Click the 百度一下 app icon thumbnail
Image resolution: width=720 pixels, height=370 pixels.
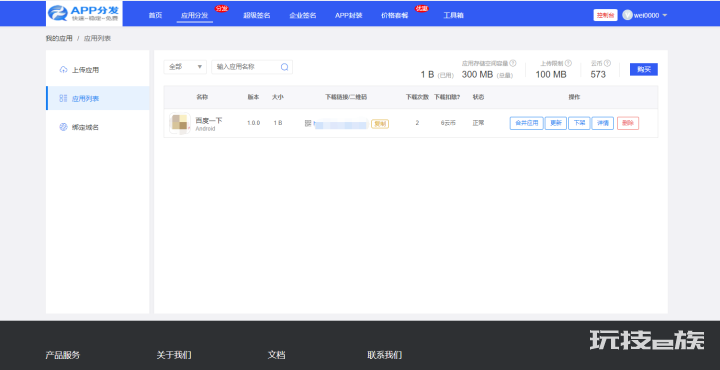click(180, 123)
